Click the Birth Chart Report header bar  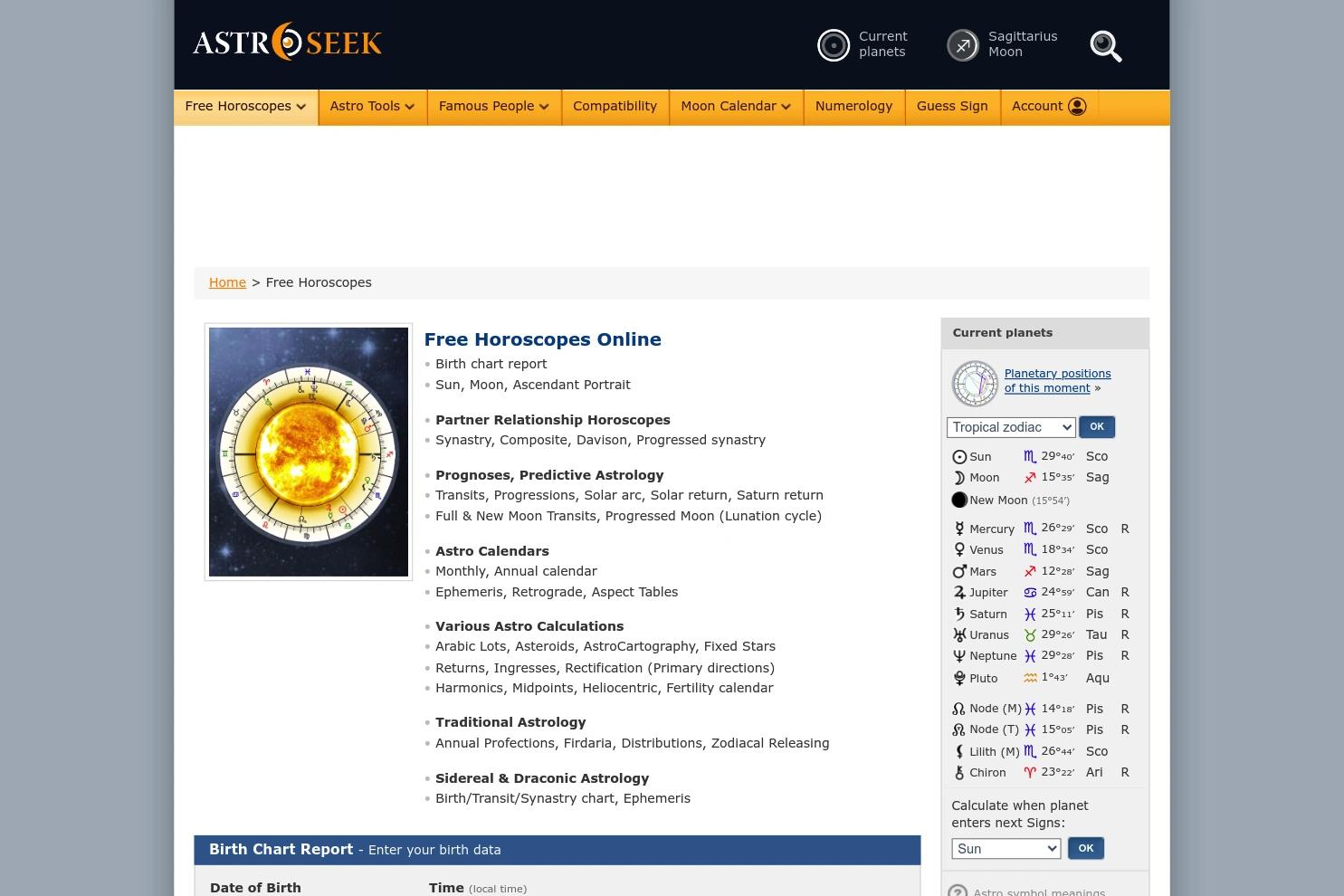pos(557,850)
